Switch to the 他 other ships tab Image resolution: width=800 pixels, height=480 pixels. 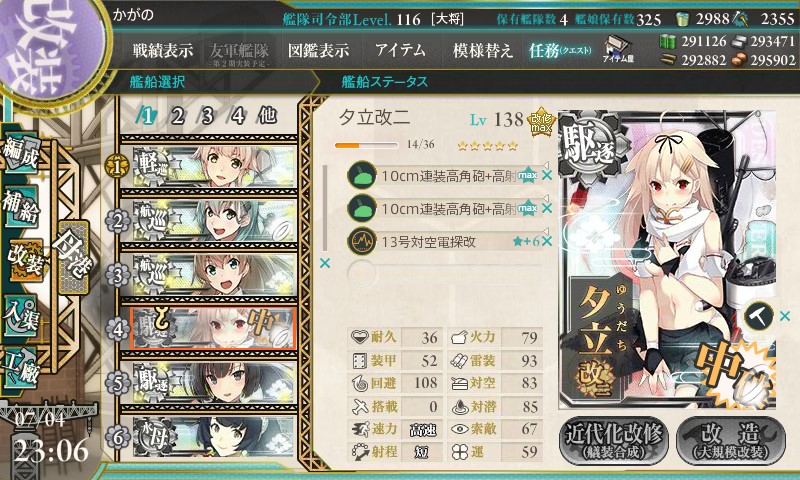(x=267, y=116)
